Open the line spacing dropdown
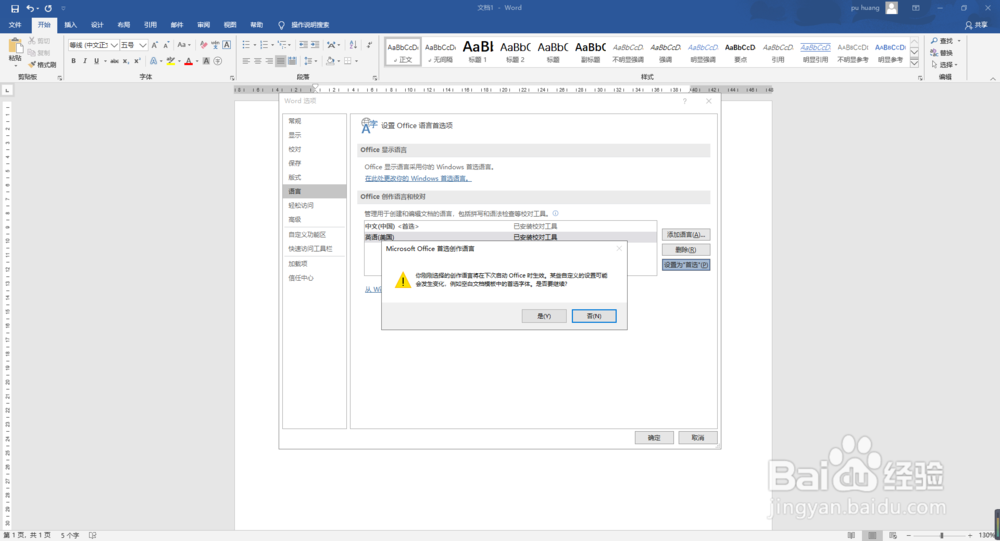1000x541 pixels. coord(311,61)
